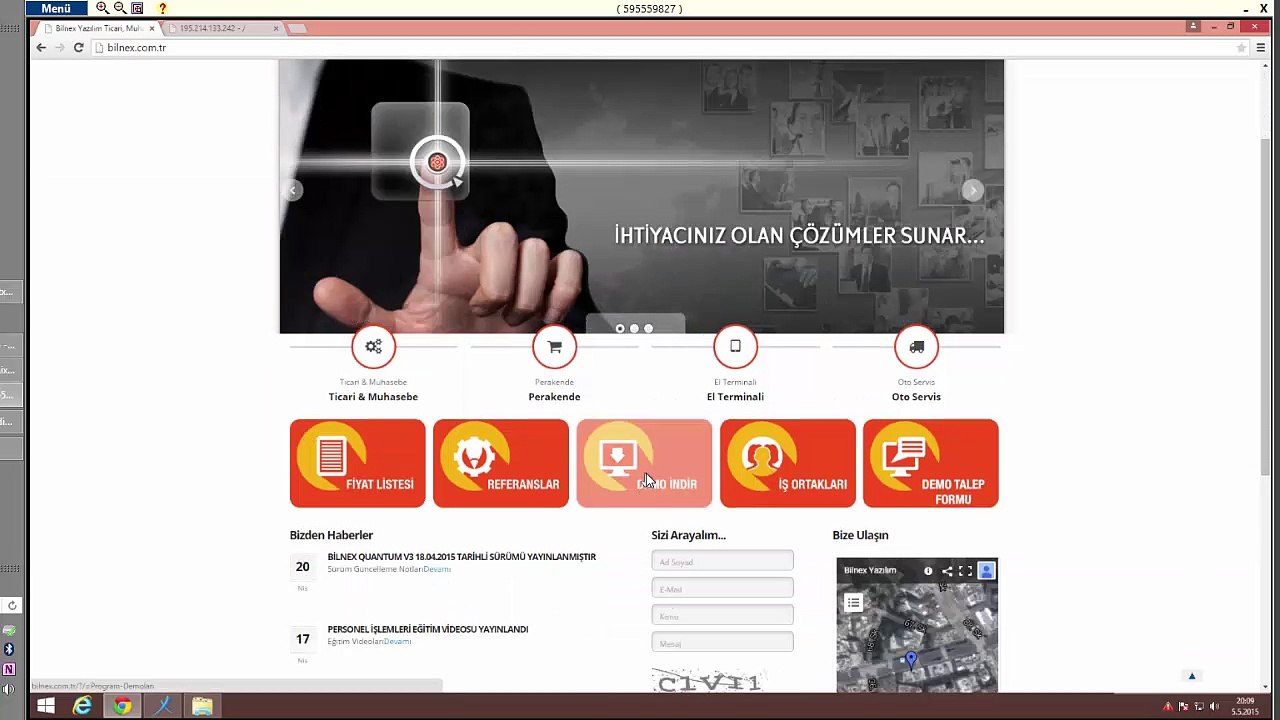This screenshot has height=720, width=1280.
Task: Click the Ticari & Muhasebe gears icon
Action: click(373, 347)
